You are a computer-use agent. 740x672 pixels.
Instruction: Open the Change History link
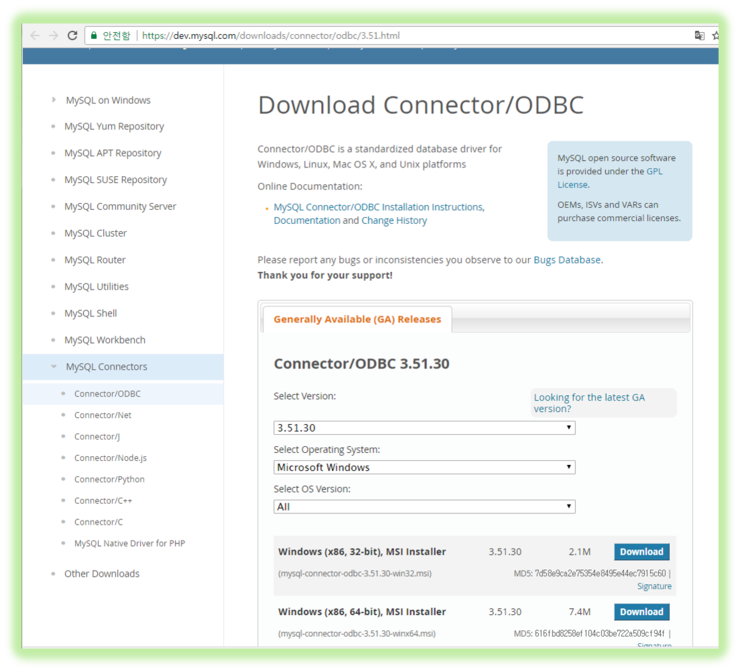click(394, 220)
